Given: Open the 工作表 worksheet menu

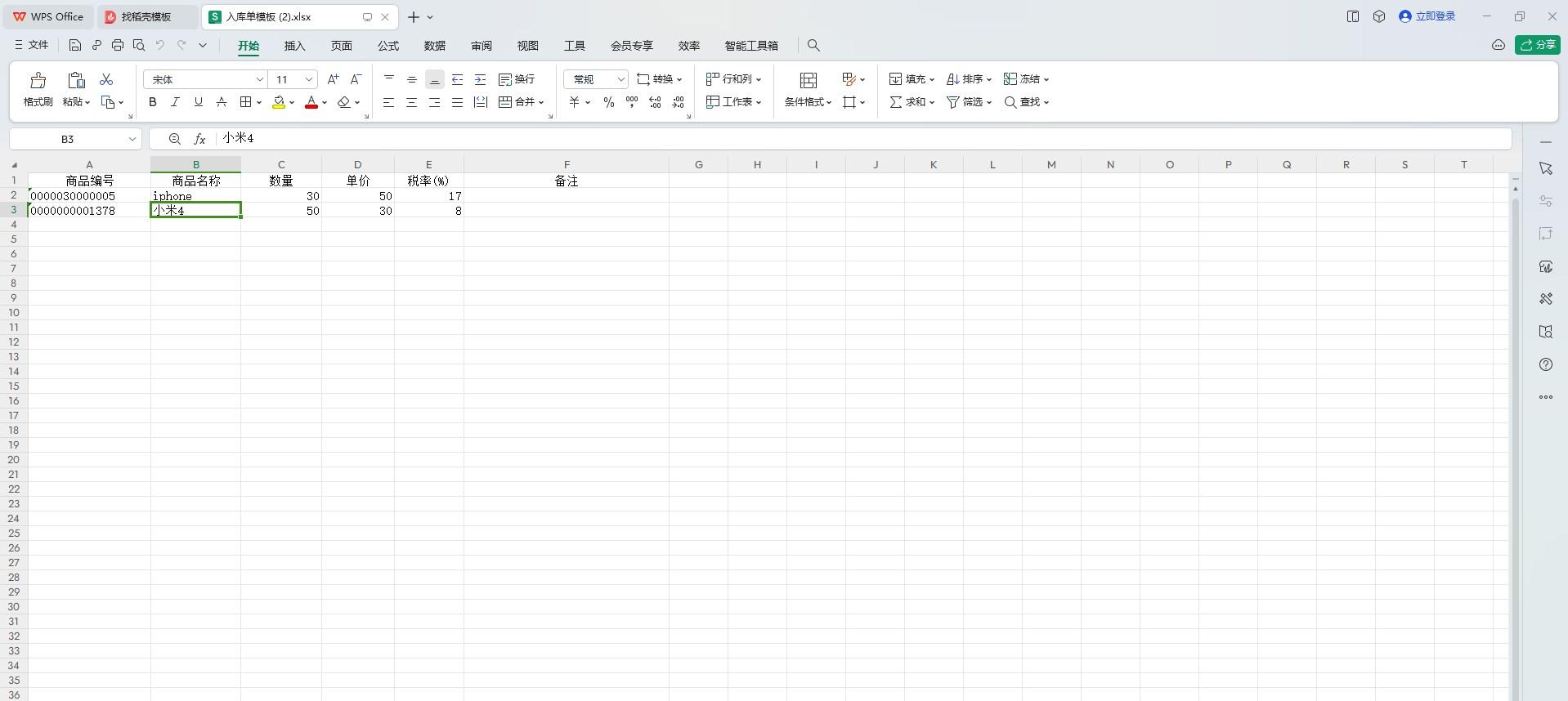Looking at the screenshot, I should [x=733, y=102].
